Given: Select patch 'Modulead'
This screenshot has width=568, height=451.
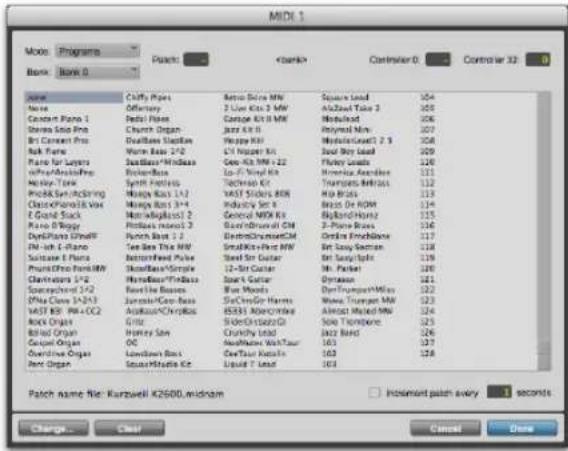Looking at the screenshot, I should pyautogui.click(x=341, y=119).
